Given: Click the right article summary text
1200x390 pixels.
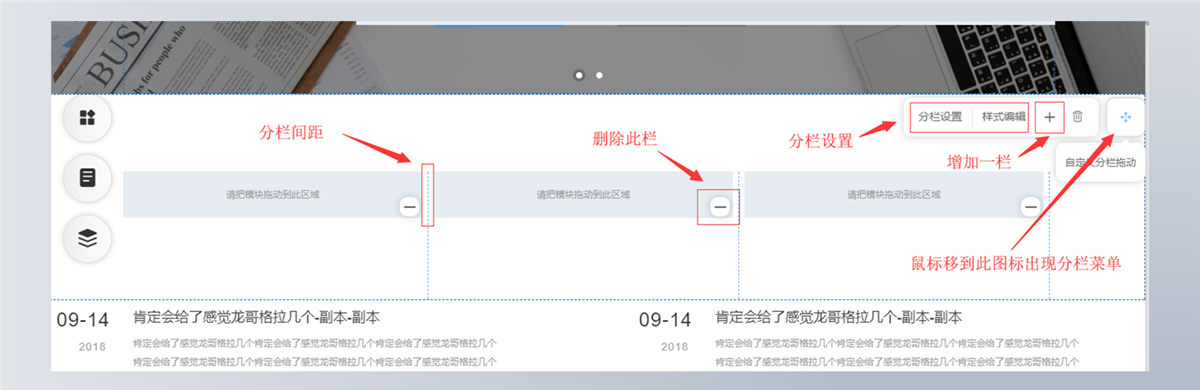Looking at the screenshot, I should click(x=898, y=352).
